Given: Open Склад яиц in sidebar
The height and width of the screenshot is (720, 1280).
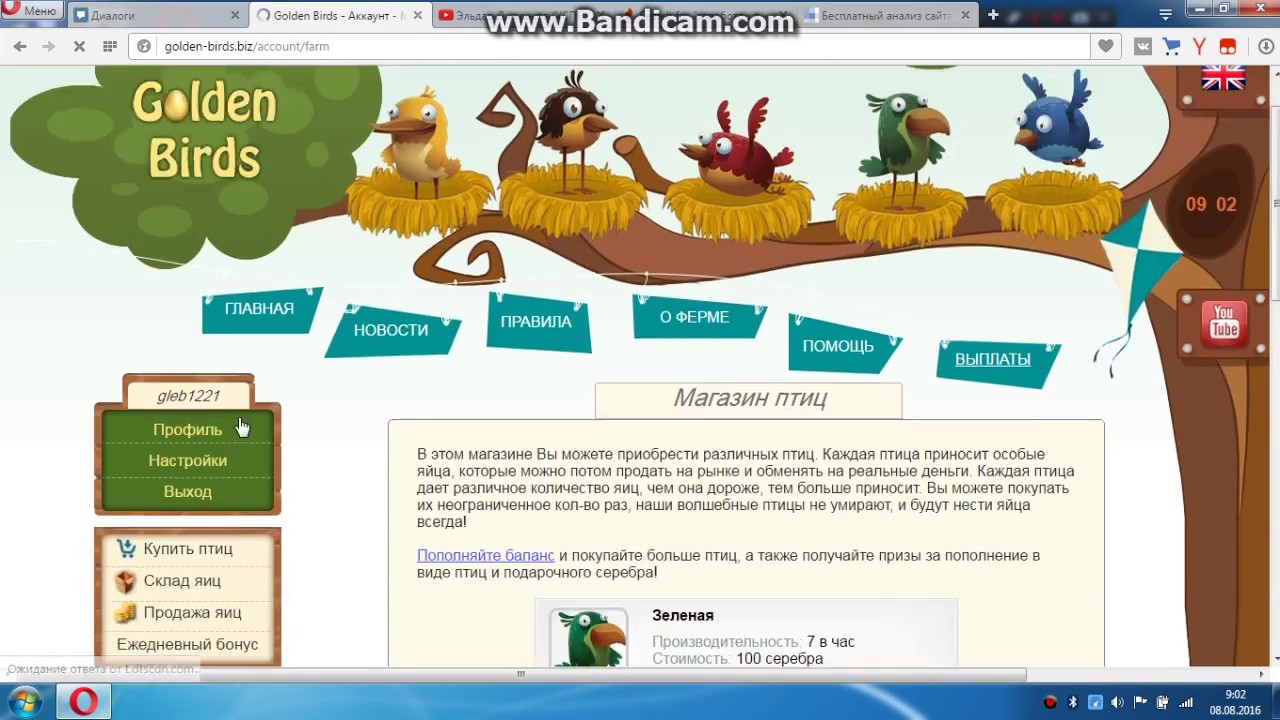Looking at the screenshot, I should click(x=182, y=581).
